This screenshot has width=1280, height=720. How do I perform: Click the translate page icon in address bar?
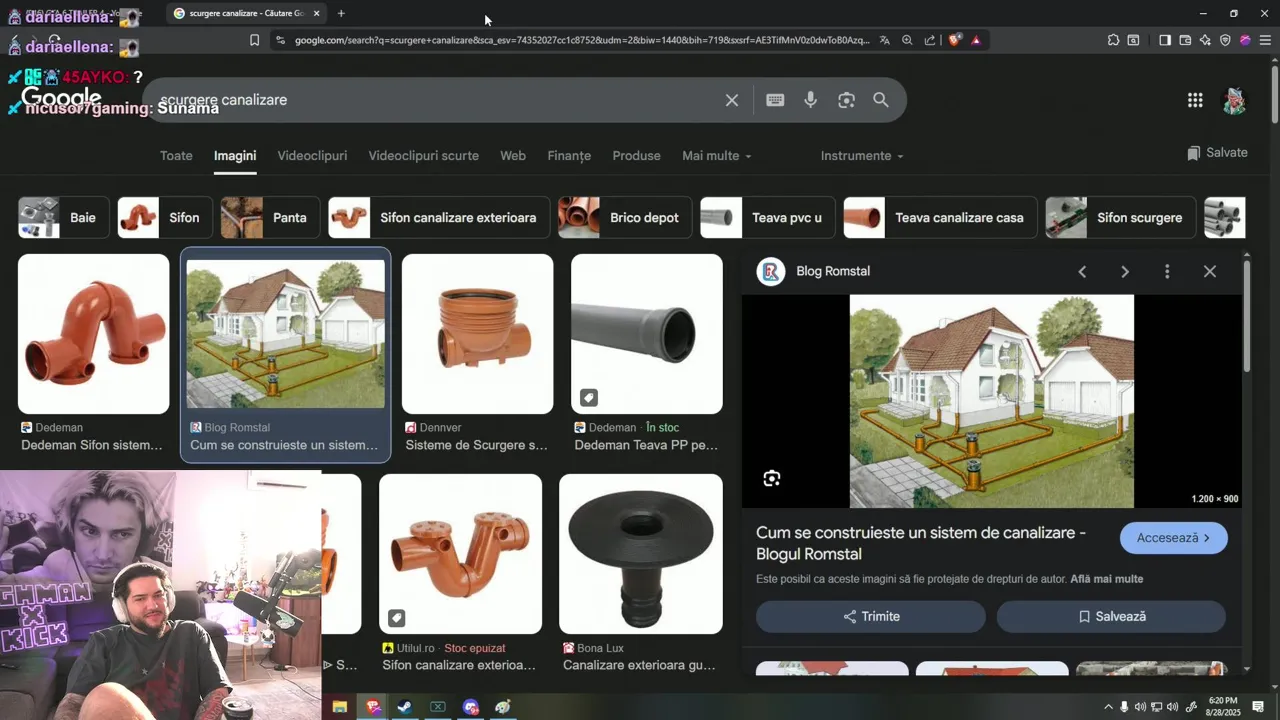pyautogui.click(x=885, y=40)
